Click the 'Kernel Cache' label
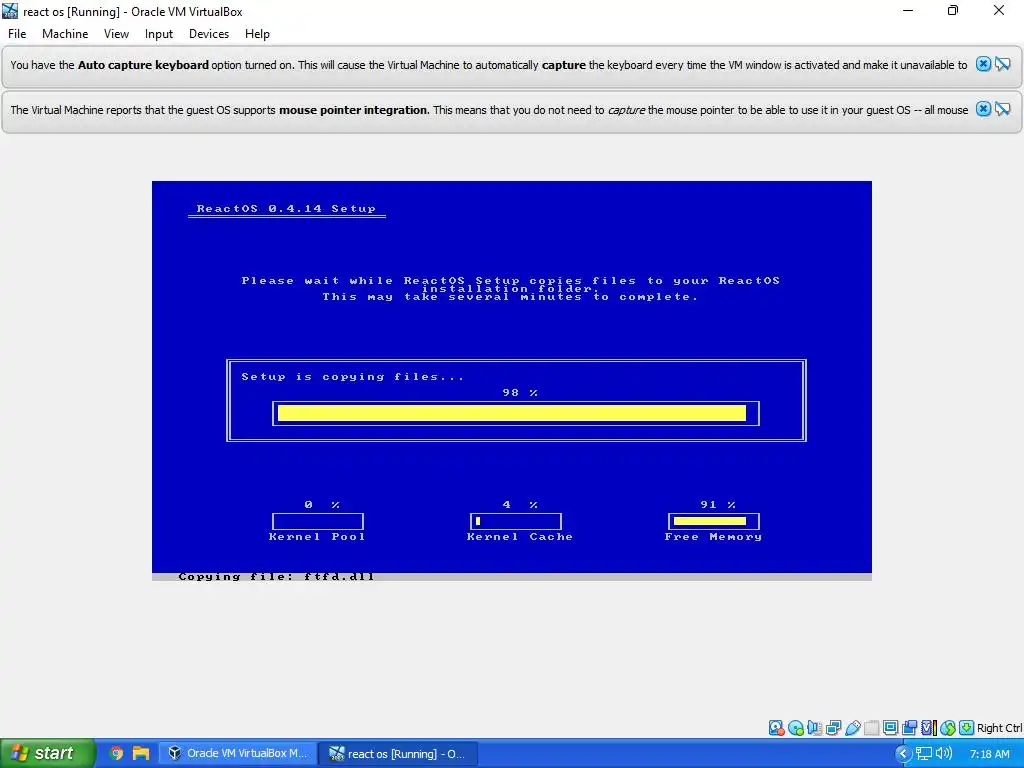 coord(519,537)
